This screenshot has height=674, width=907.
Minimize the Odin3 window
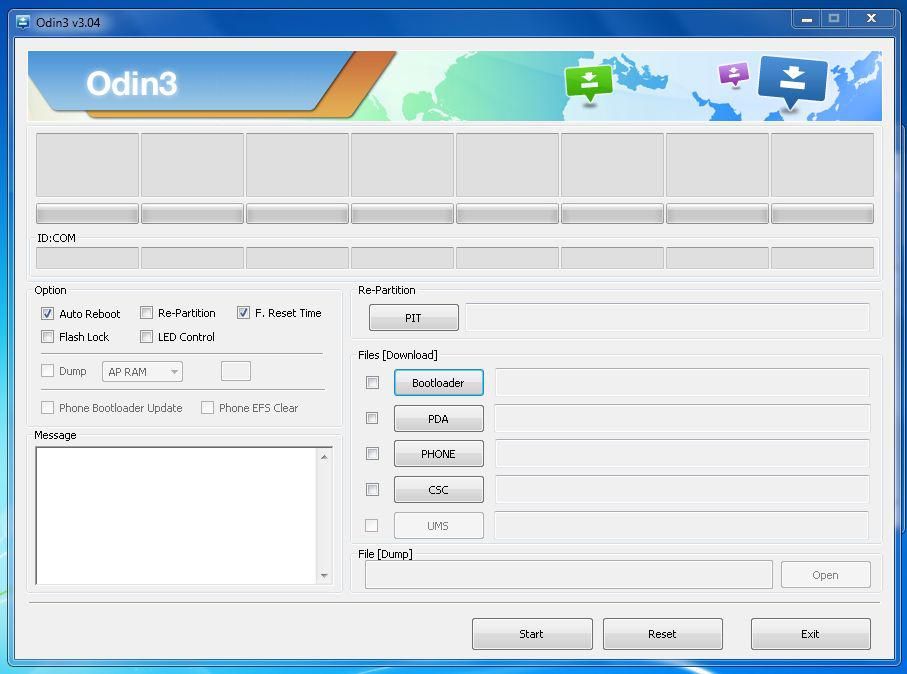tap(806, 19)
